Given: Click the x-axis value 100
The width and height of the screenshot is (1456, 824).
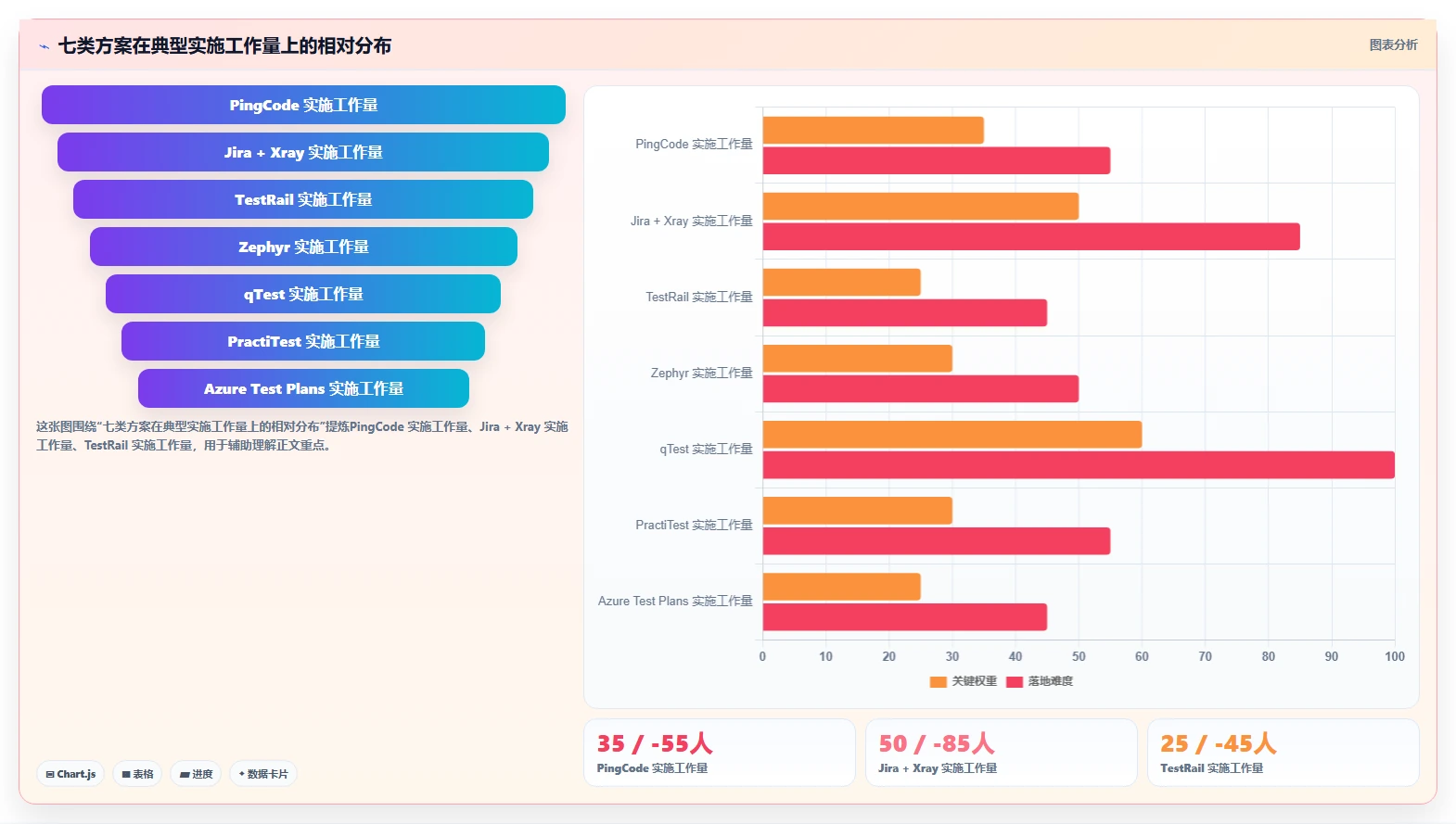Looking at the screenshot, I should 1395,656.
